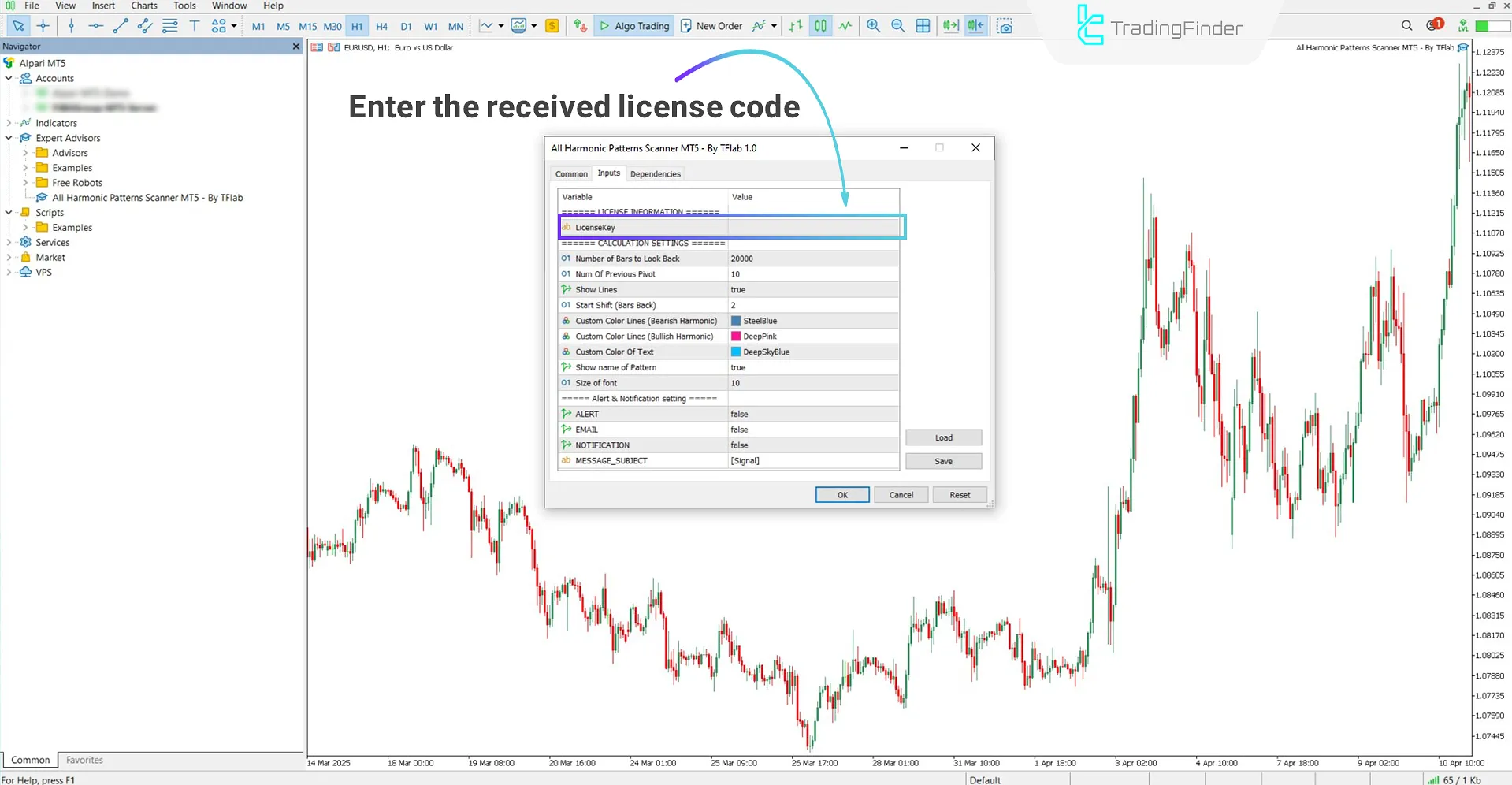Screen dimensions: 1512x785
Task: Toggle the ALERT setting value
Action: [x=812, y=414]
